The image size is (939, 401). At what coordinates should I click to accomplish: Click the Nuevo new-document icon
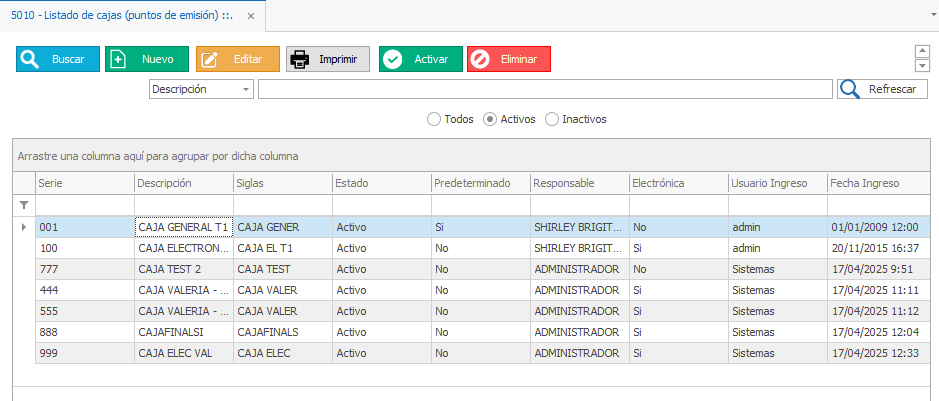[x=119, y=59]
